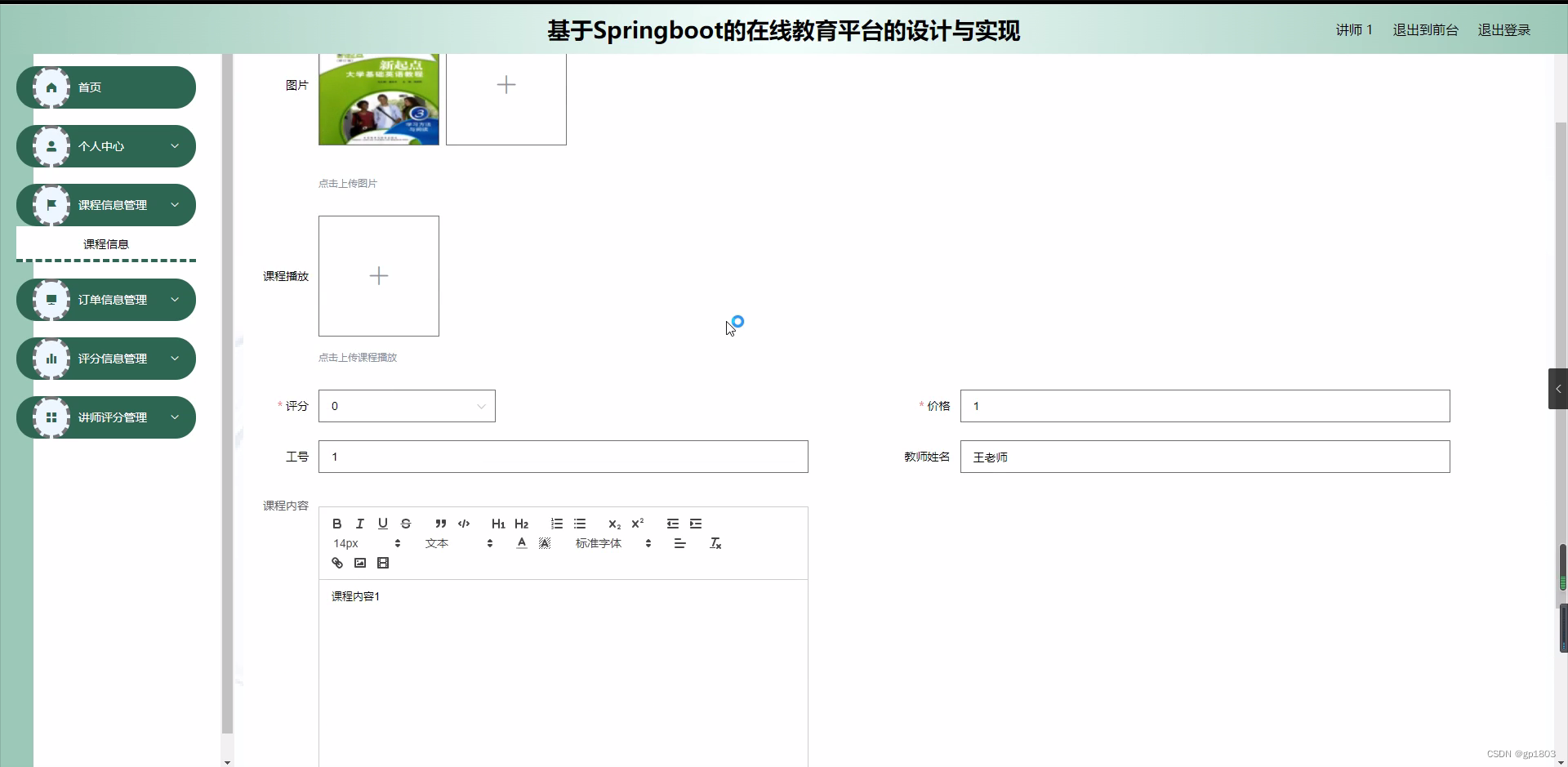Image resolution: width=1568 pixels, height=767 pixels.
Task: Open the font color picker
Action: [x=521, y=542]
